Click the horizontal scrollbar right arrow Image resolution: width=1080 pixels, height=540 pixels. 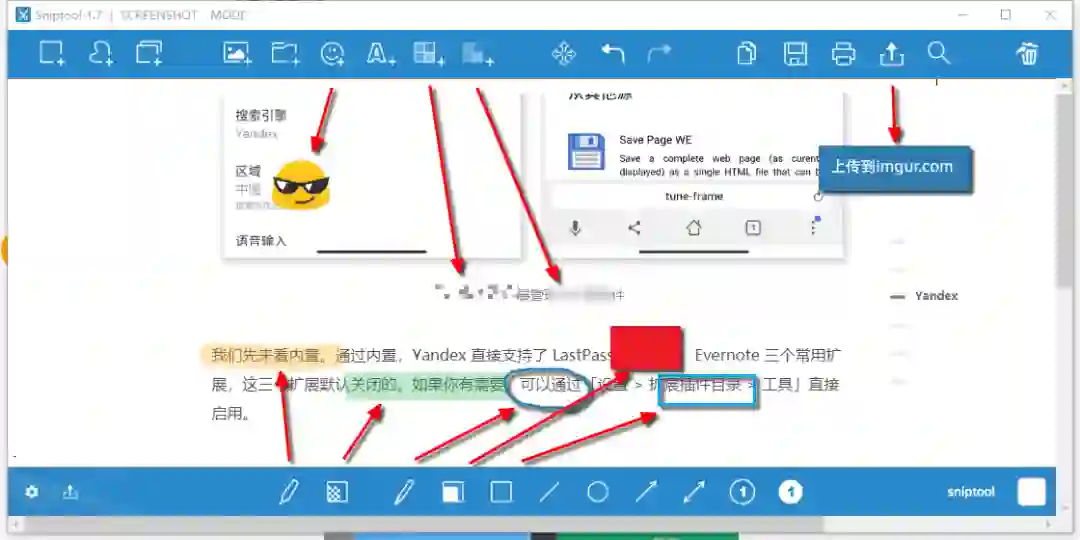pyautogui.click(x=1048, y=525)
